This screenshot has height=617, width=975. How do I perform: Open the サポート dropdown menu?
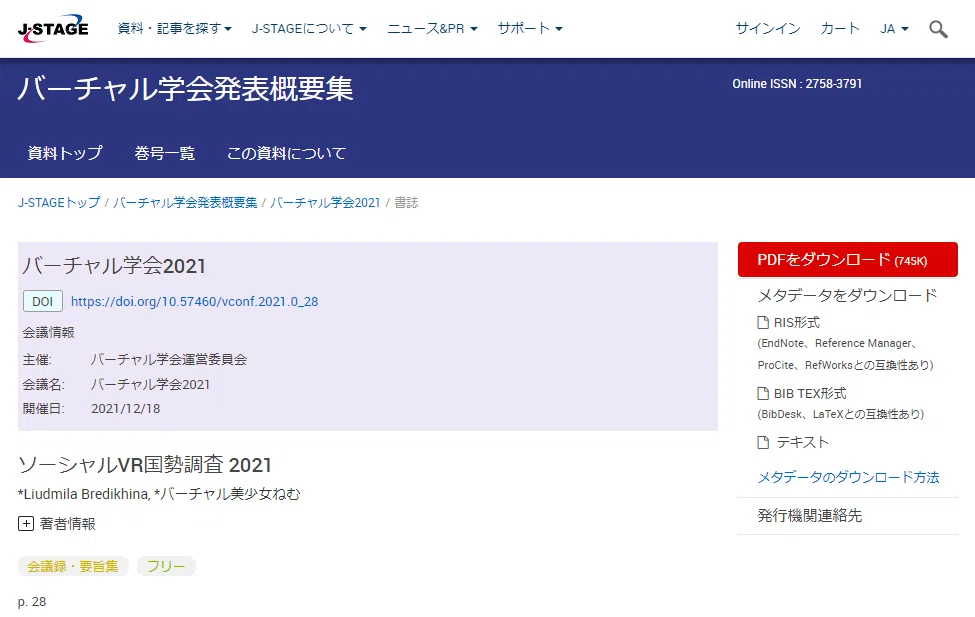click(x=530, y=29)
